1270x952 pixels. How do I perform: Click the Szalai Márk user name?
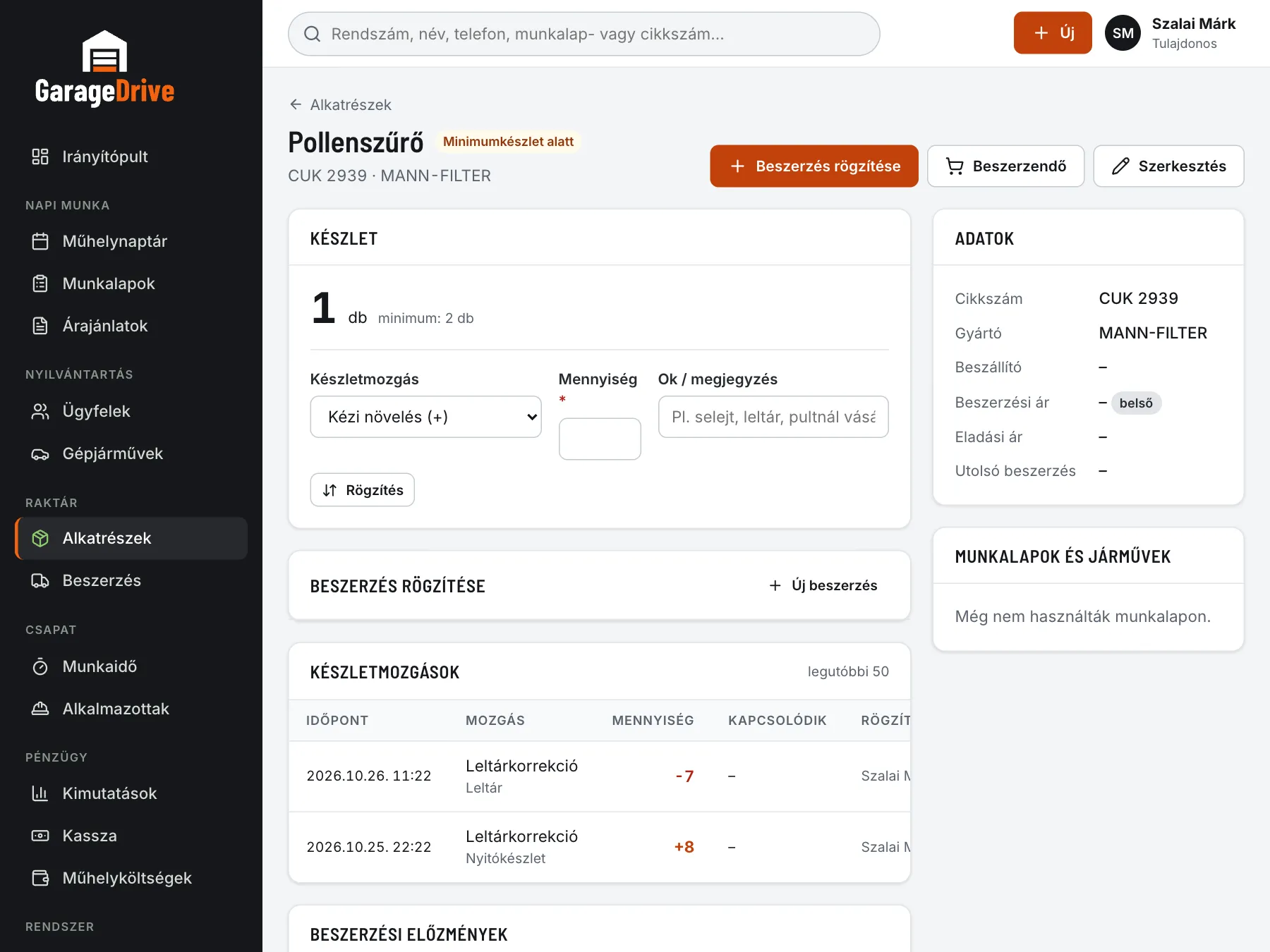point(1194,24)
